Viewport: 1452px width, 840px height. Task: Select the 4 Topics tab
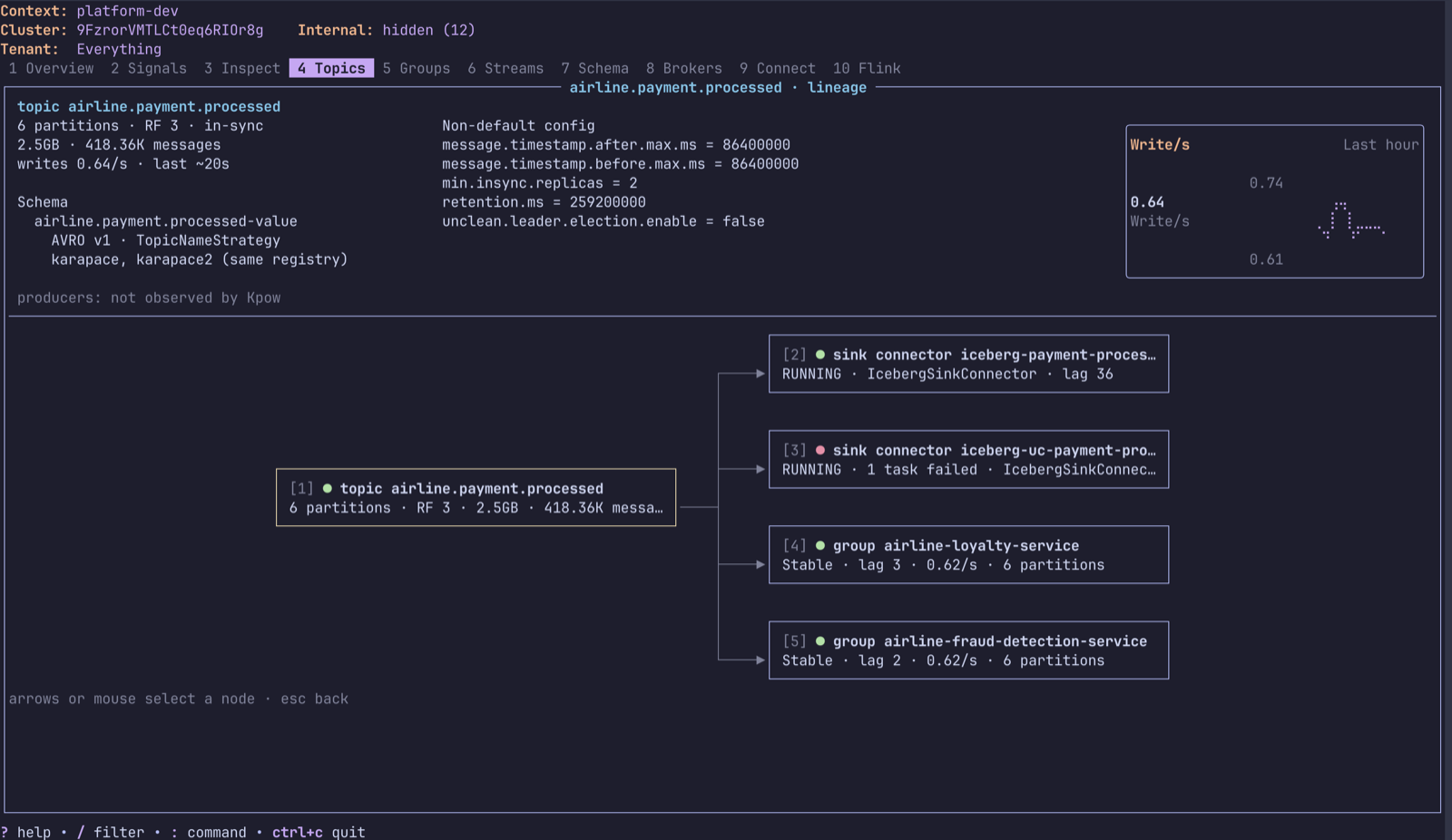[331, 68]
